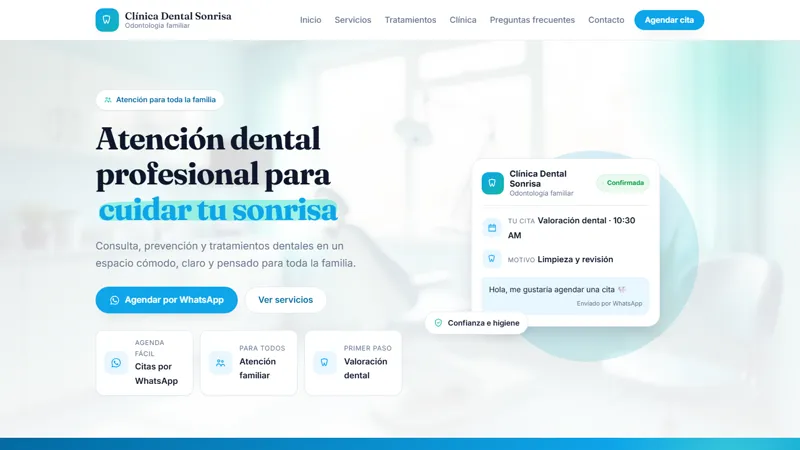
Task: Click WhatsApp icon in Citas por WhatsApp card
Action: click(116, 363)
